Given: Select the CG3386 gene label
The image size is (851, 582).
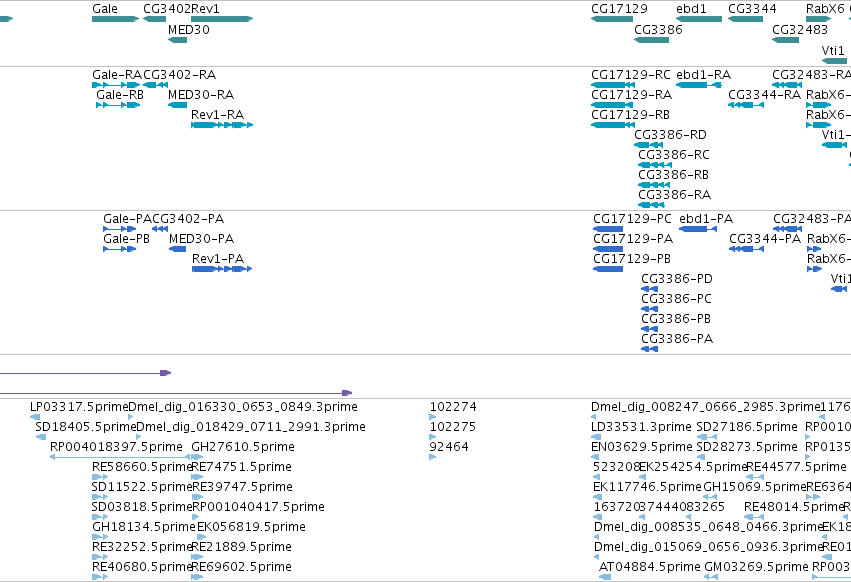Looking at the screenshot, I should click(x=658, y=29).
